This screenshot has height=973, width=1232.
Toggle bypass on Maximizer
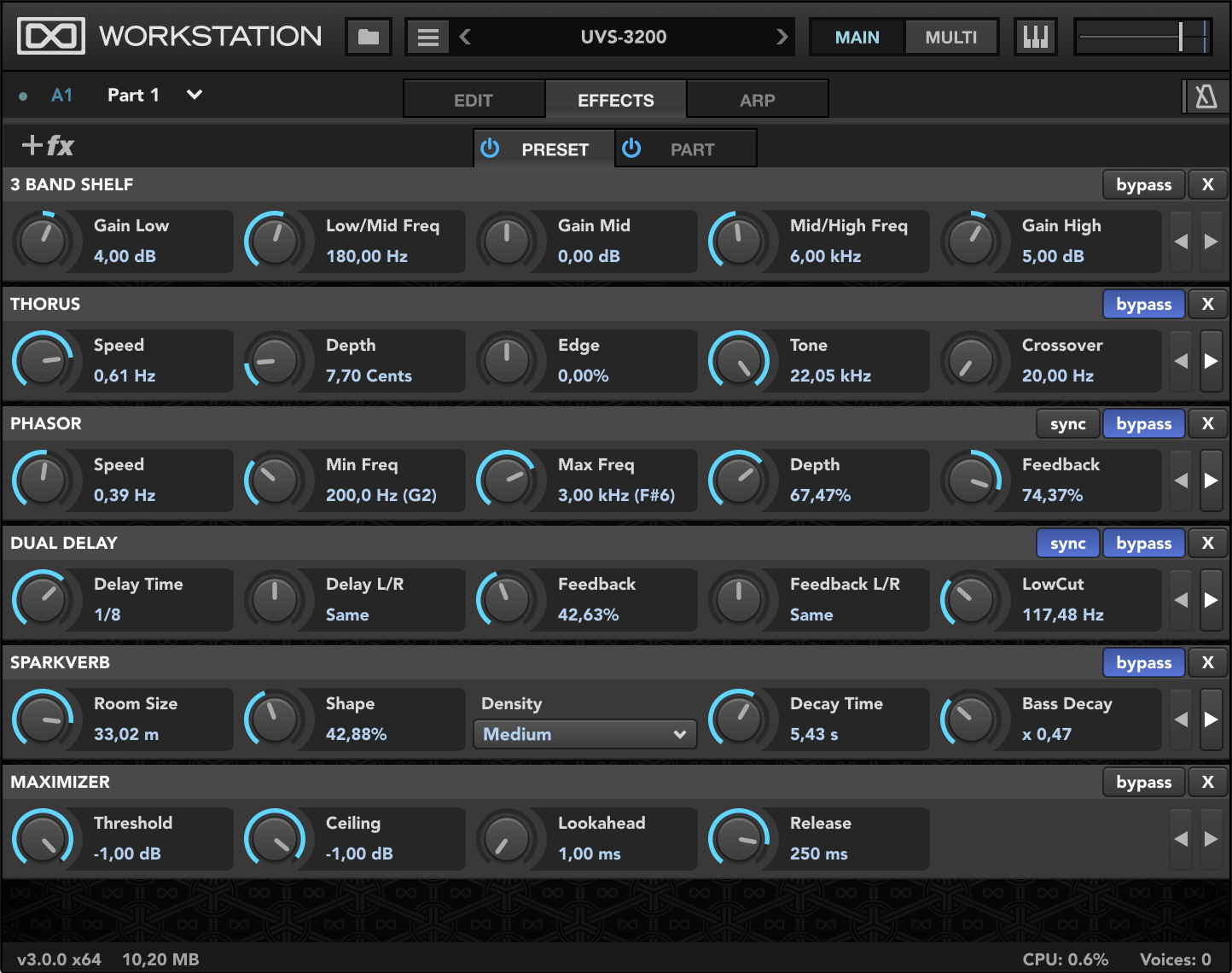(x=1143, y=783)
